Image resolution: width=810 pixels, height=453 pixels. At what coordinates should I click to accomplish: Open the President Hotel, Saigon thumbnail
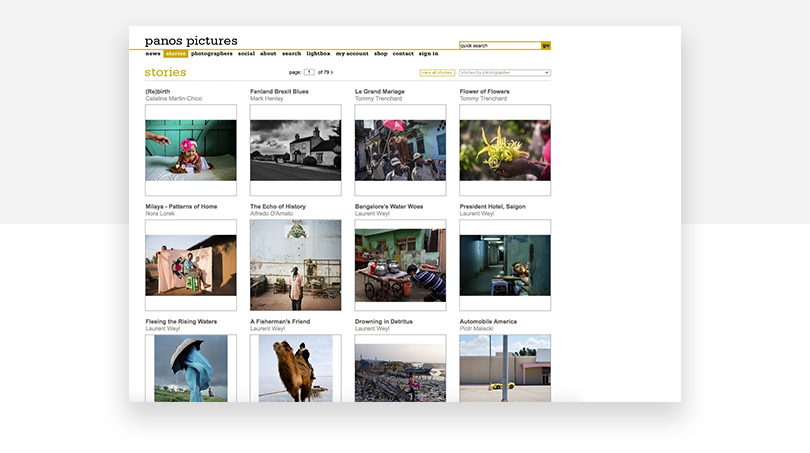tap(505, 265)
